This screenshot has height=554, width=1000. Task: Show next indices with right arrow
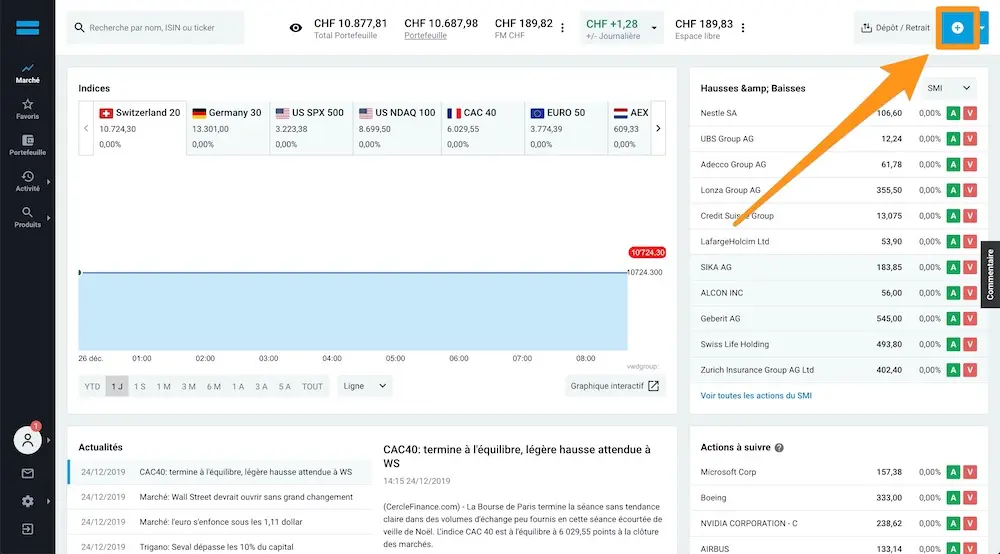click(658, 128)
